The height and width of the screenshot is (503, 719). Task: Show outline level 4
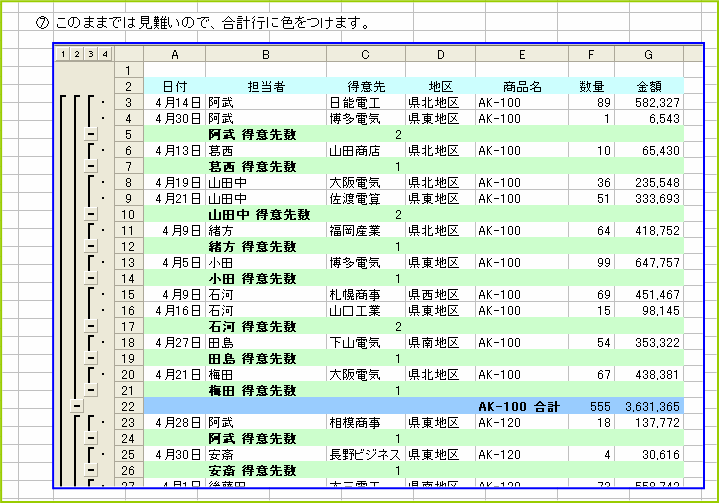pos(105,54)
